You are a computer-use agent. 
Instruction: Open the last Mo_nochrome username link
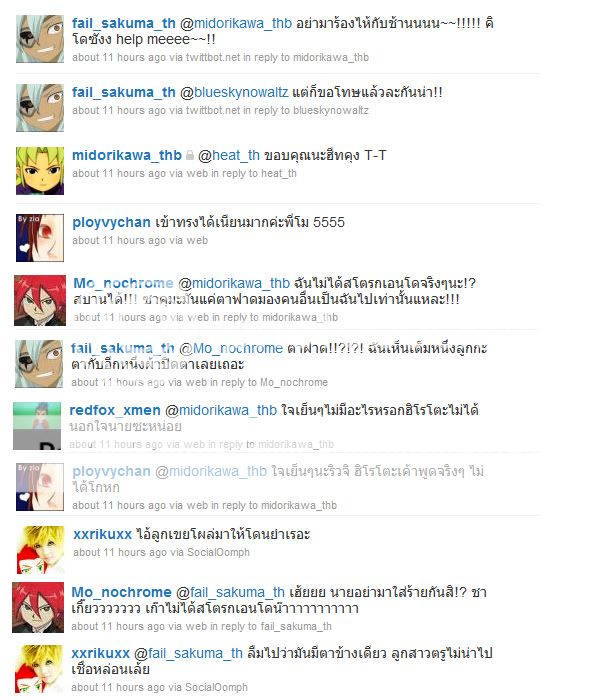pyautogui.click(x=121, y=592)
